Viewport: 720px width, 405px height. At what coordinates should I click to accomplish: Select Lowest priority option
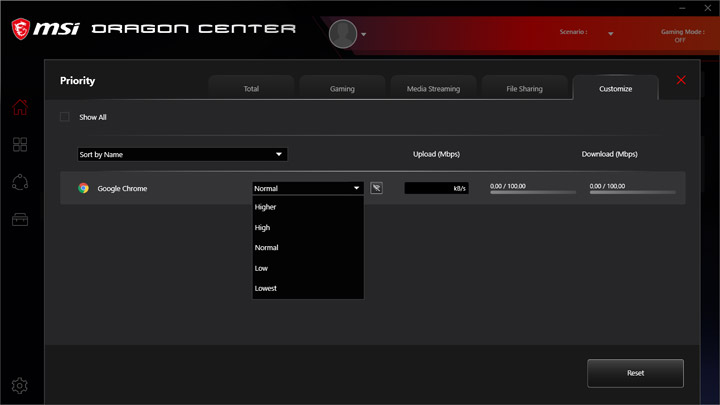[308, 288]
